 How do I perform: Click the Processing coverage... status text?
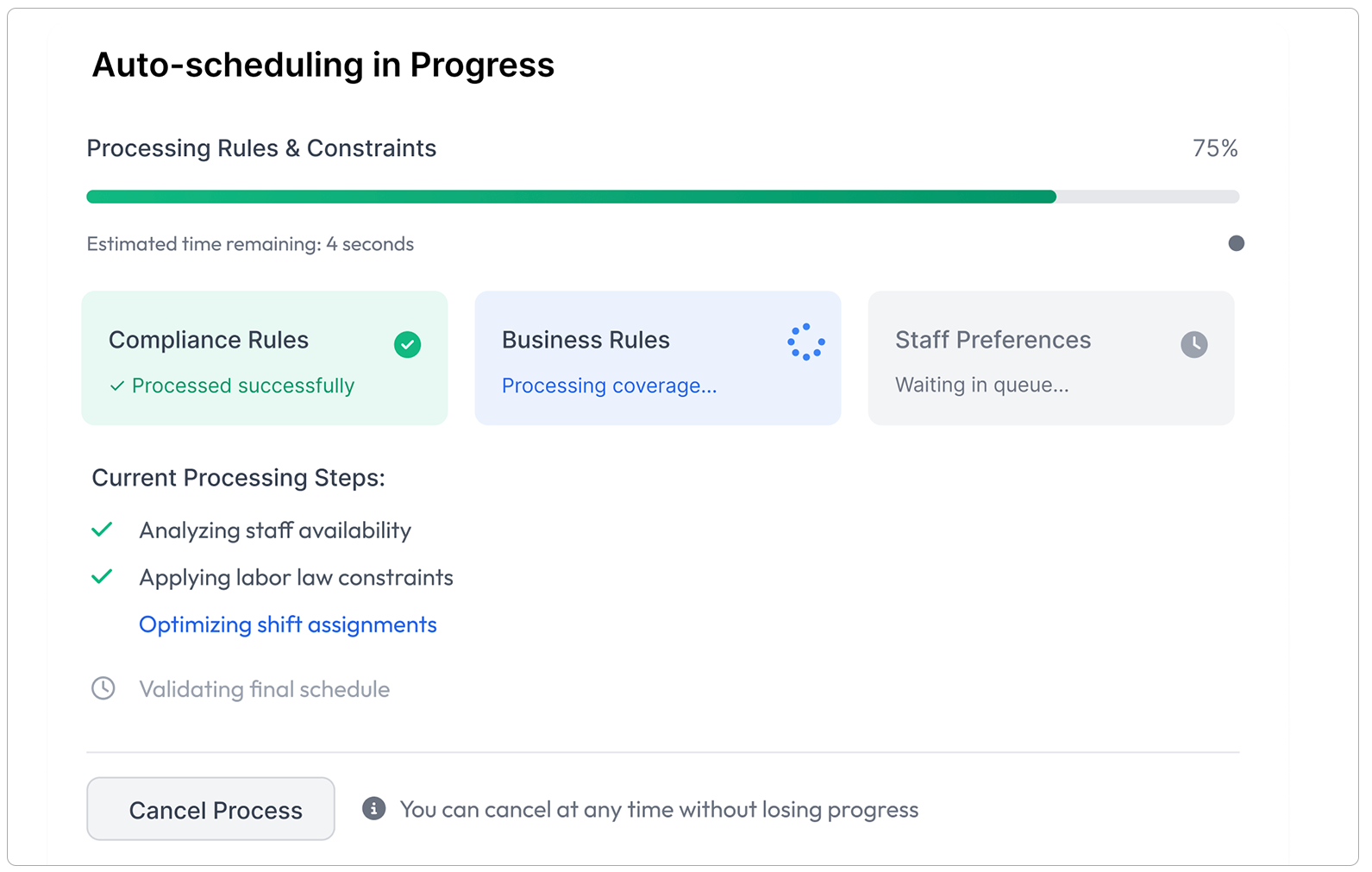point(609,386)
